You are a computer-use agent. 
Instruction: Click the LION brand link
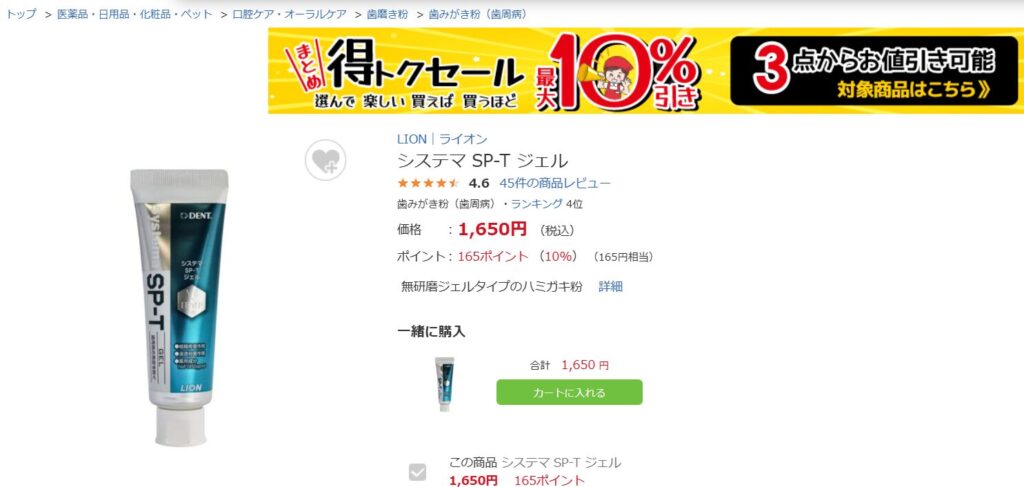tap(411, 139)
